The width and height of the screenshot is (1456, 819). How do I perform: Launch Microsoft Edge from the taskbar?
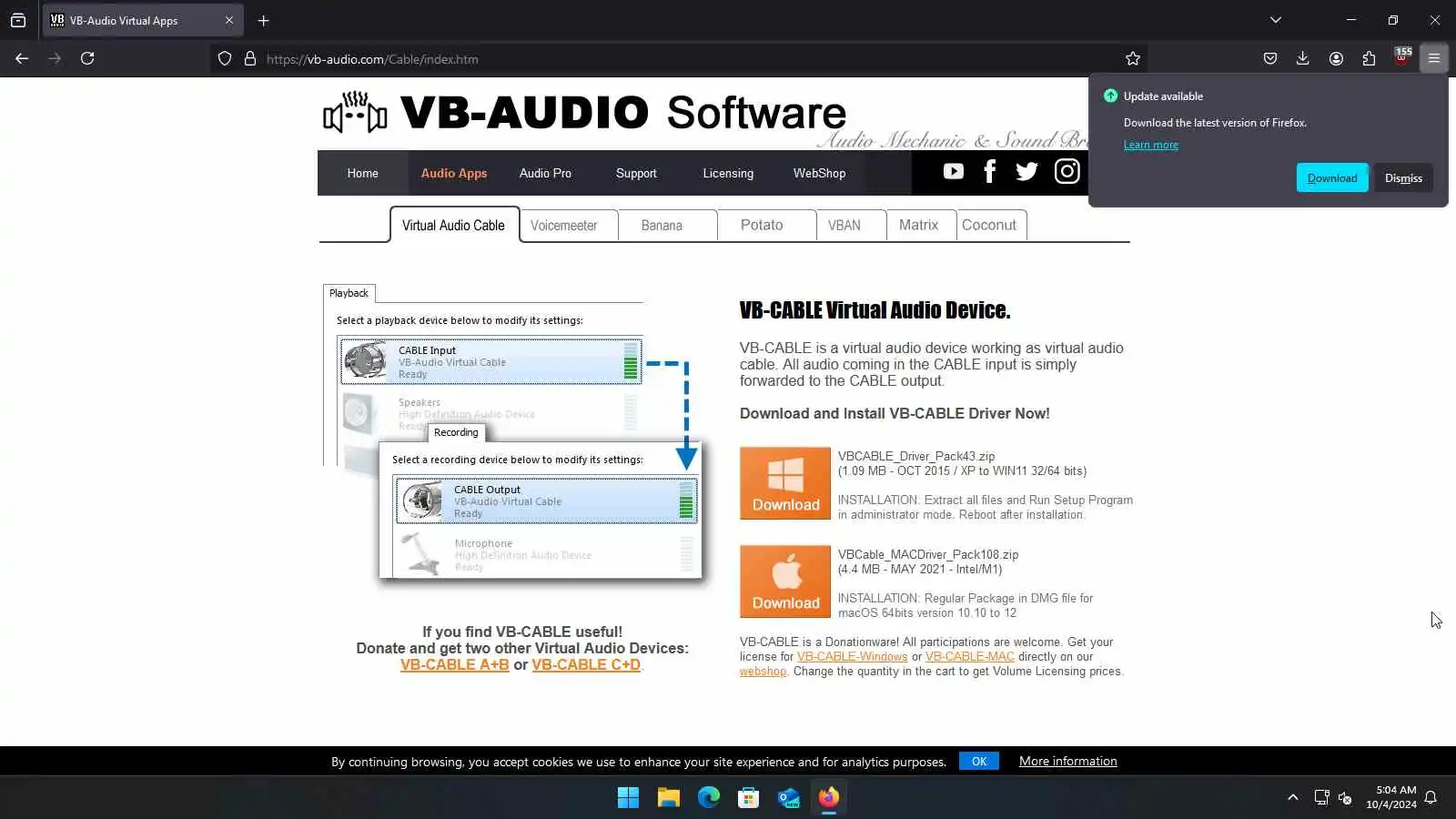(709, 798)
